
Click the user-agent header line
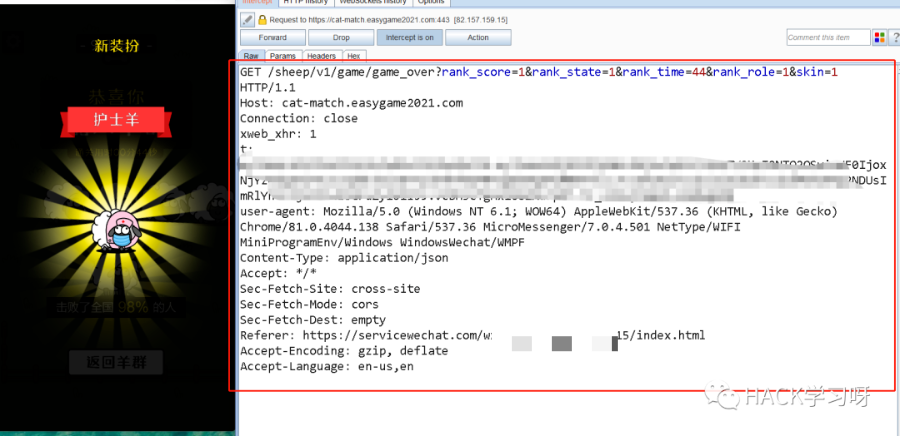[539, 212]
